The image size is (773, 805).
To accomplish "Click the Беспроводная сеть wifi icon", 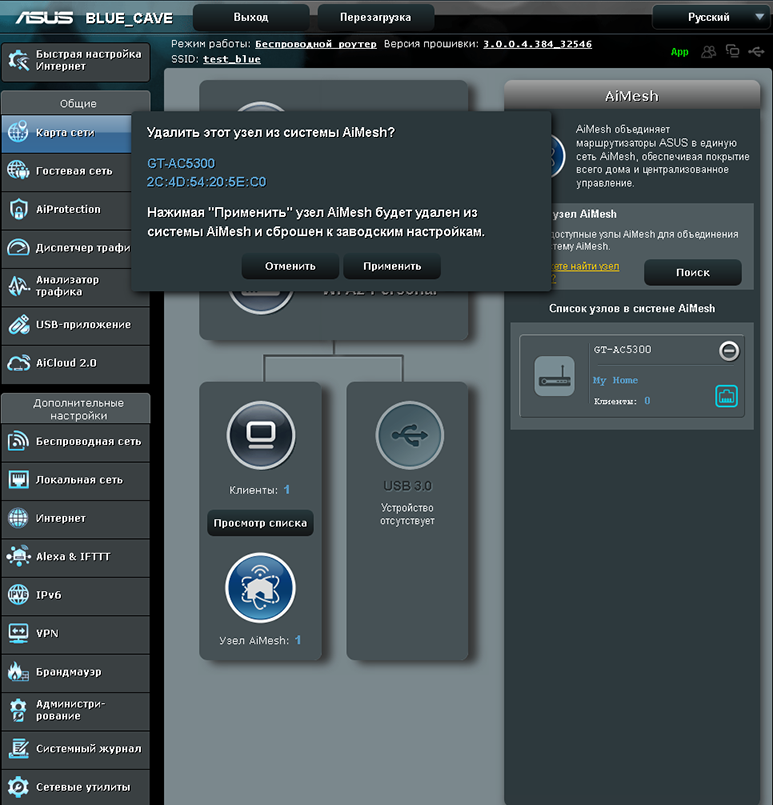I will [18, 441].
